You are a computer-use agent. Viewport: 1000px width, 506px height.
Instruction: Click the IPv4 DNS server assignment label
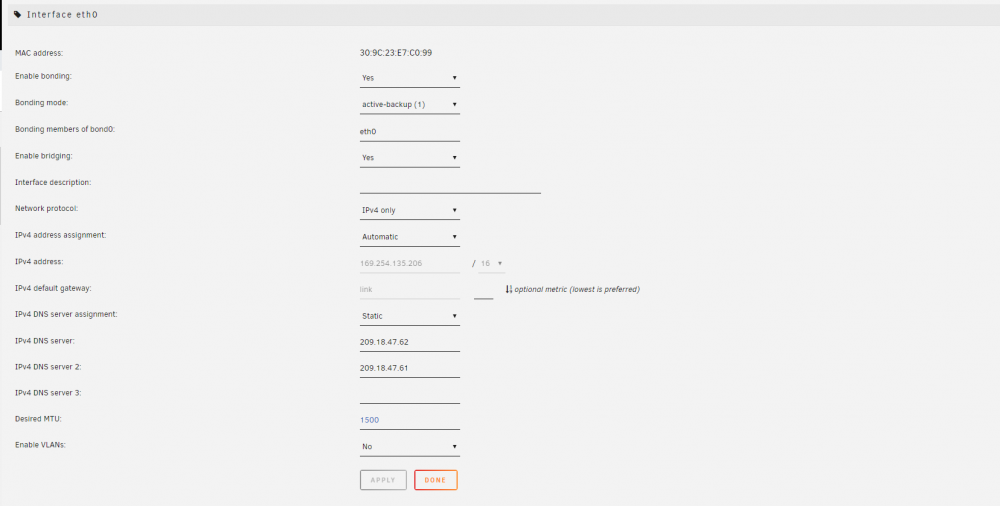[x=66, y=314]
